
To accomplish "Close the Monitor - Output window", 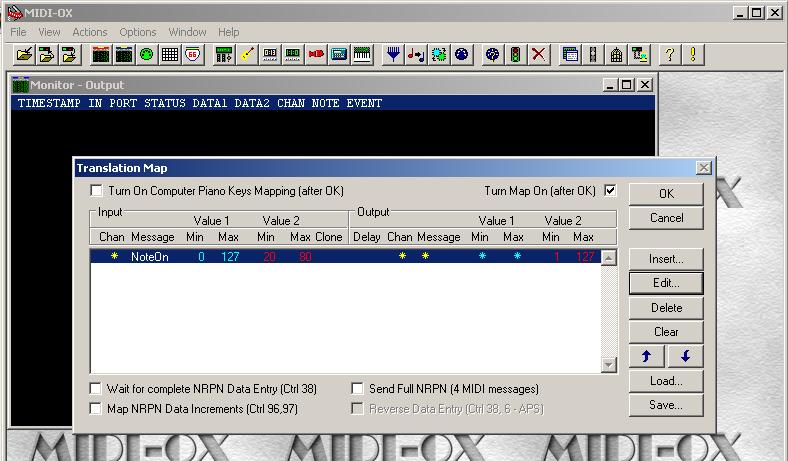I will click(x=645, y=85).
